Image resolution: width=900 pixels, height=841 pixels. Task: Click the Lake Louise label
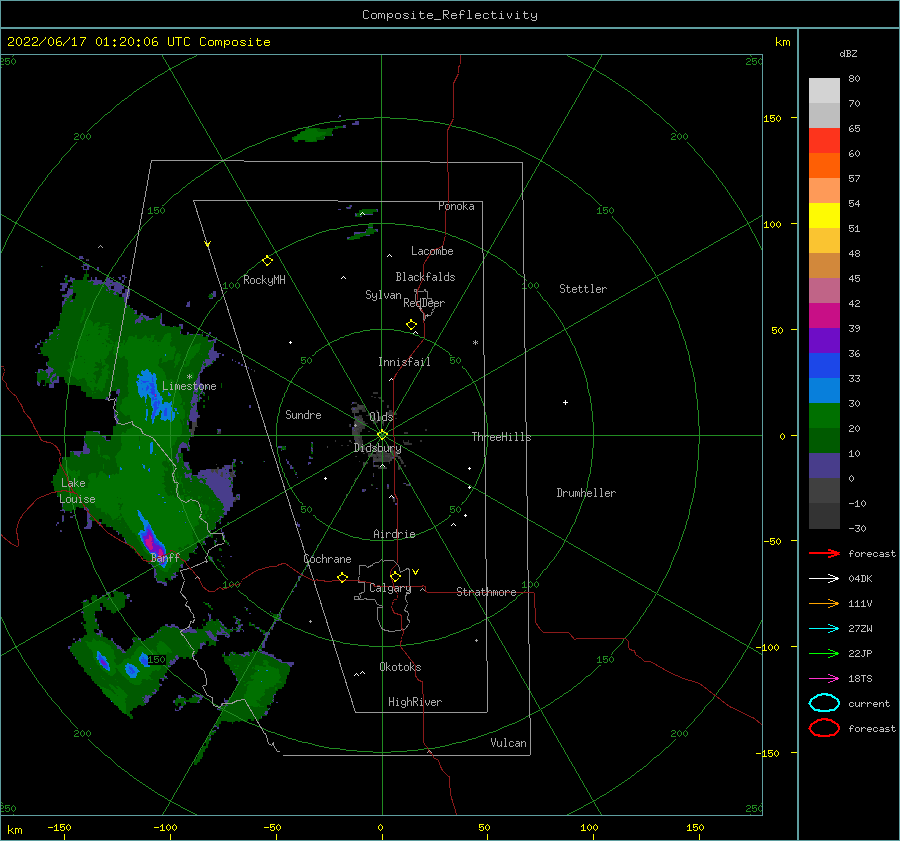point(77,491)
